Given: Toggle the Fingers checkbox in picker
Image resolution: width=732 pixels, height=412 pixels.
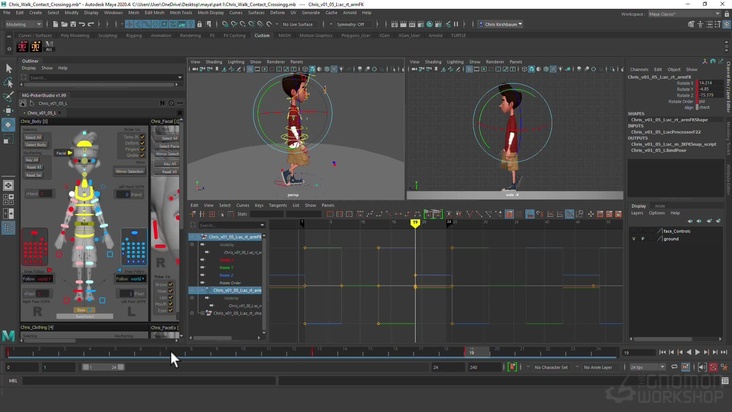Looking at the screenshot, I should (141, 149).
